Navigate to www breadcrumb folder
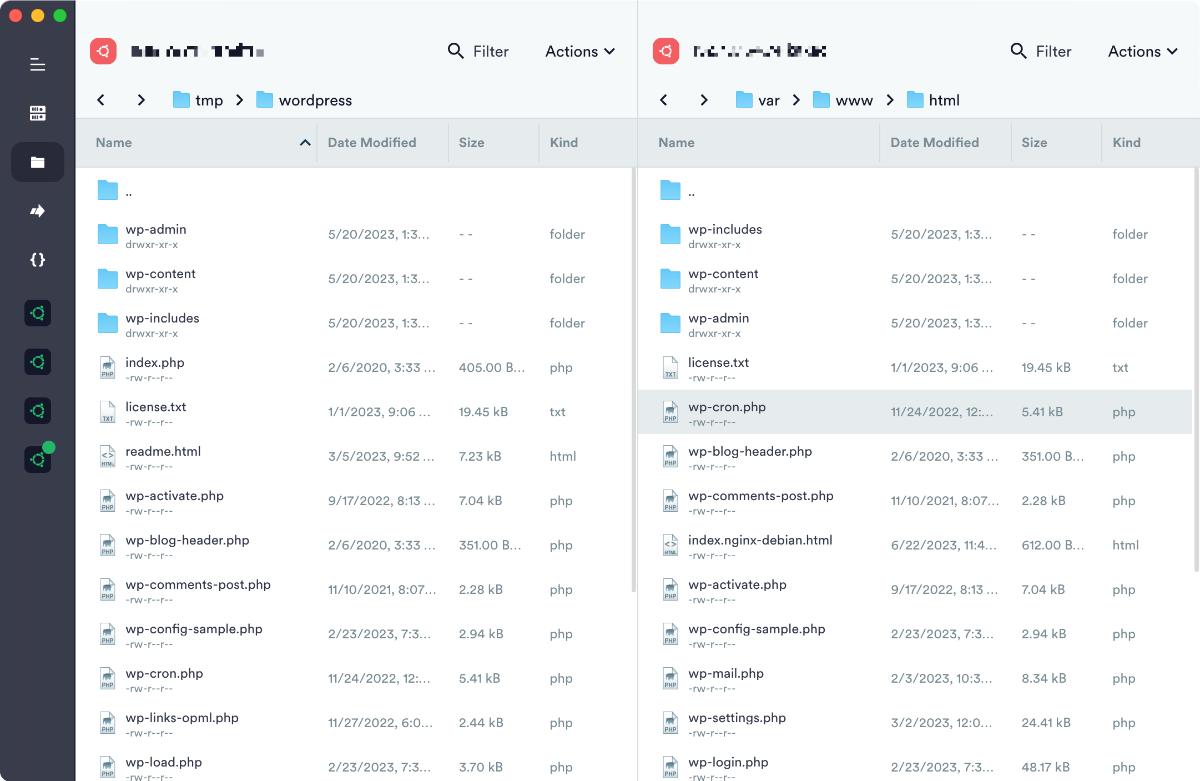The image size is (1200, 781). click(x=843, y=100)
